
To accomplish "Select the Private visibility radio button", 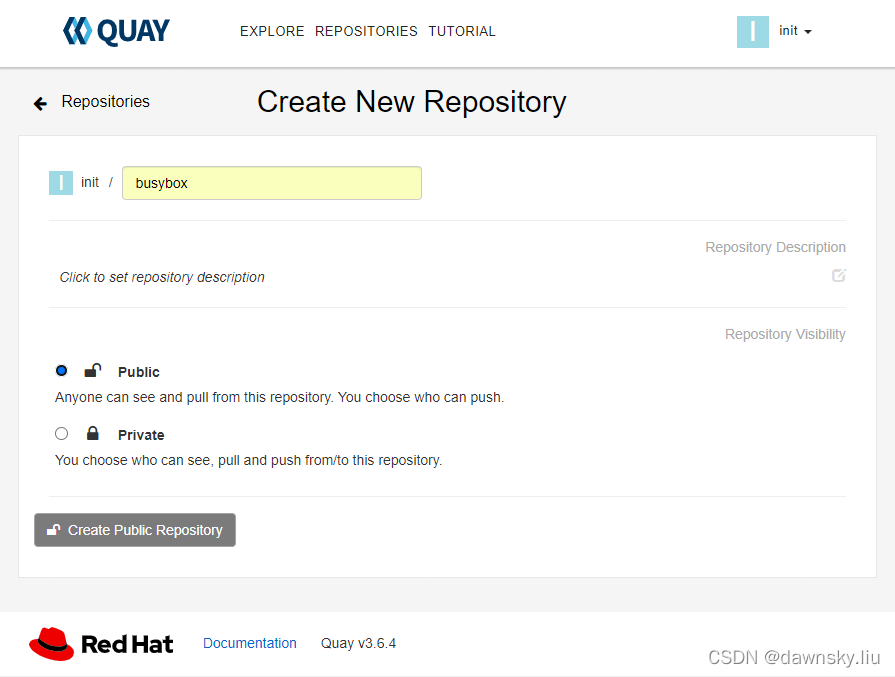I will click(61, 433).
